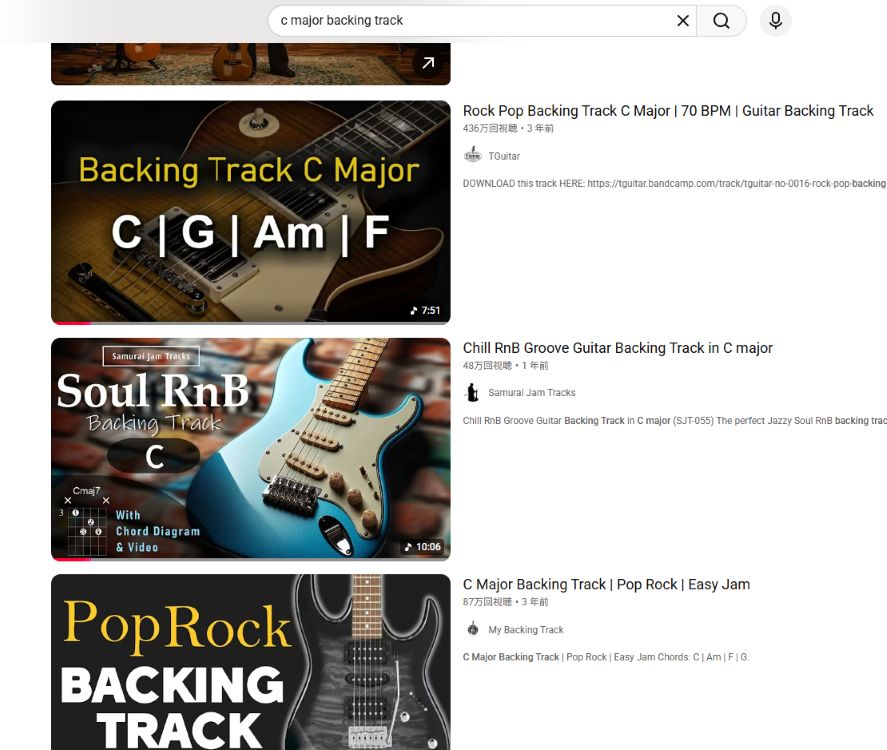Open the TGuitar channel name
Viewport: 887px width, 750px height.
[x=504, y=156]
